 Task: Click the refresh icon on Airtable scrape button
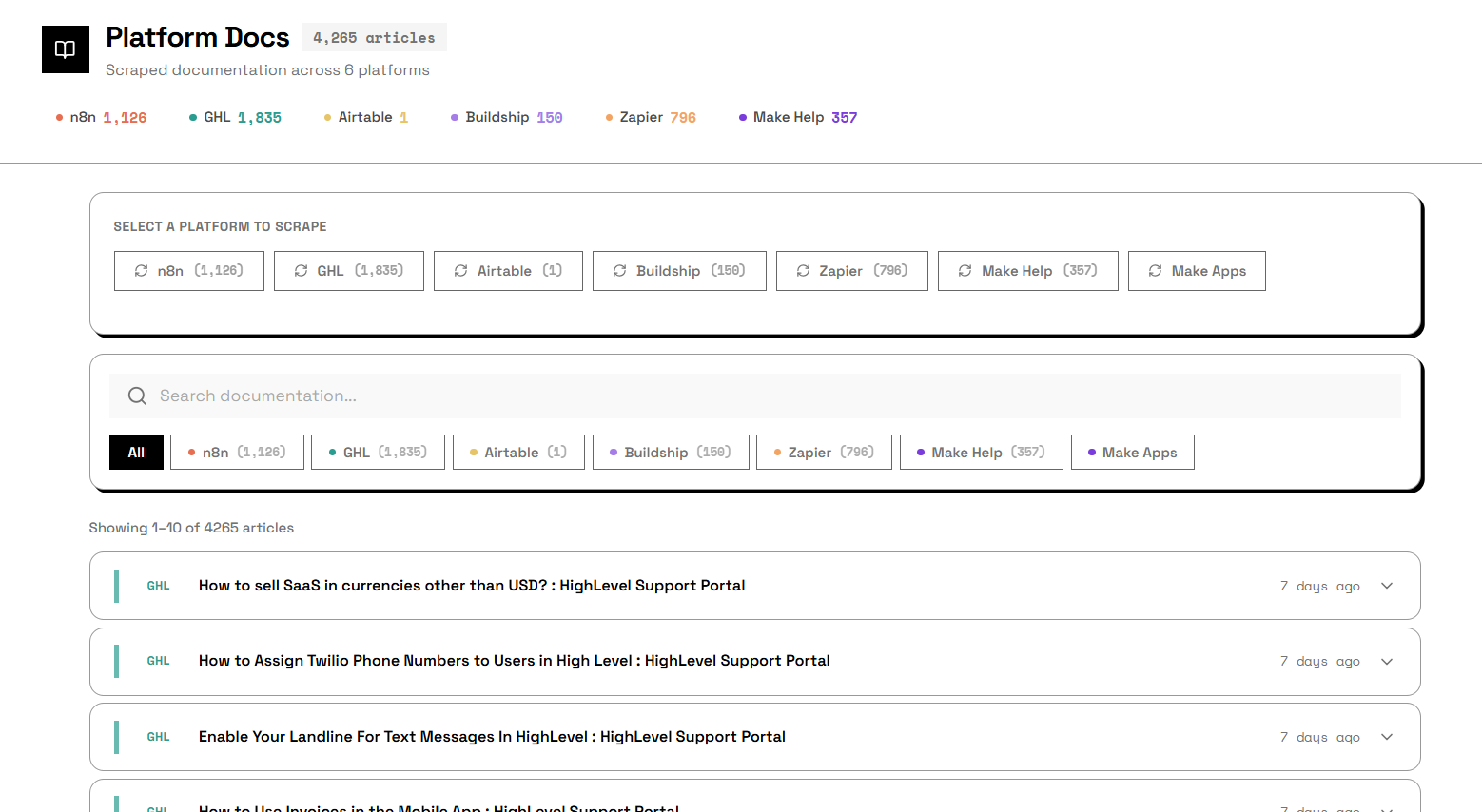coord(460,271)
